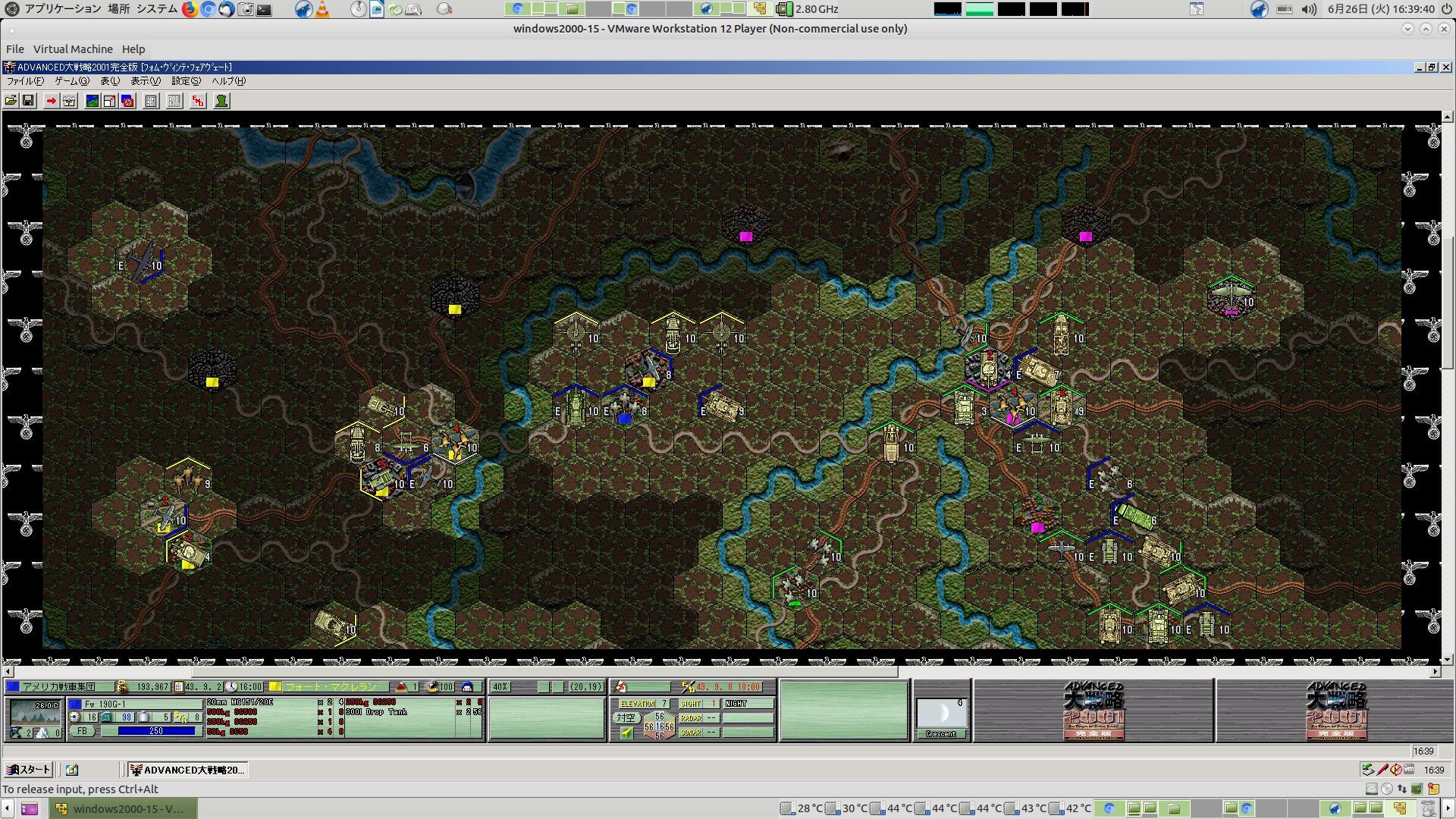Screen dimensions: 1456x819
Task: Select the bomber unit on northwest hex
Action: tap(141, 263)
